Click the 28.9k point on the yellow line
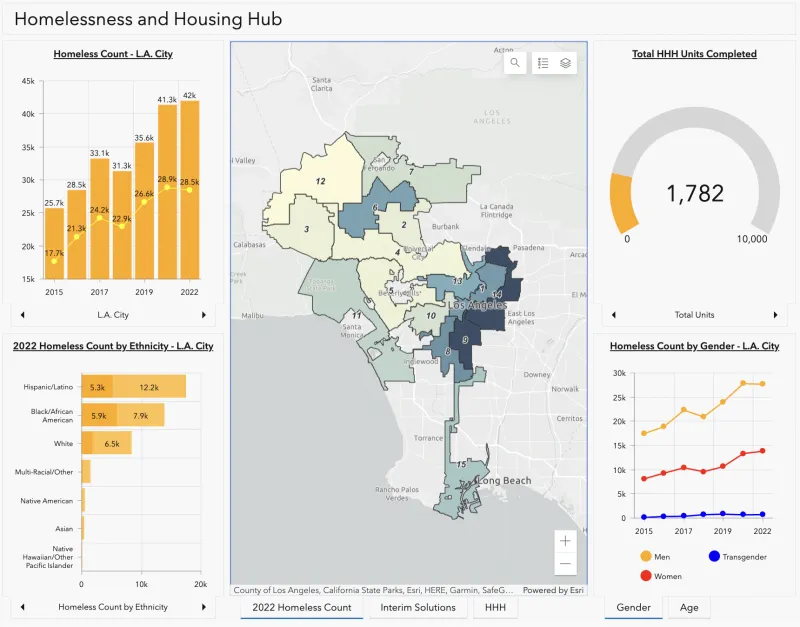This screenshot has width=800, height=627. tap(167, 187)
